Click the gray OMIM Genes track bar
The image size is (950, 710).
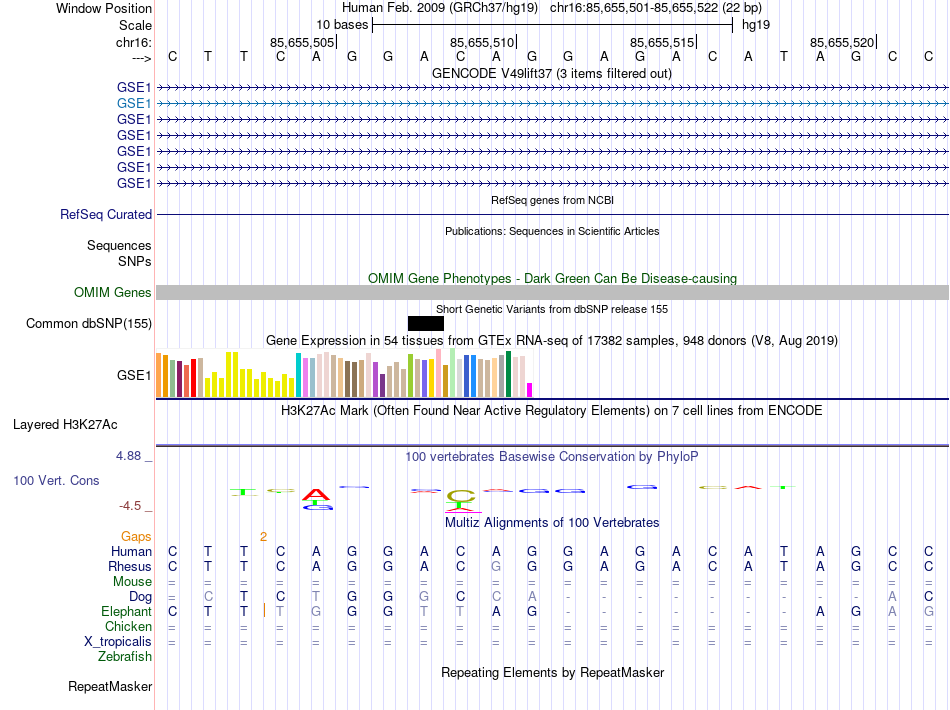(552, 292)
